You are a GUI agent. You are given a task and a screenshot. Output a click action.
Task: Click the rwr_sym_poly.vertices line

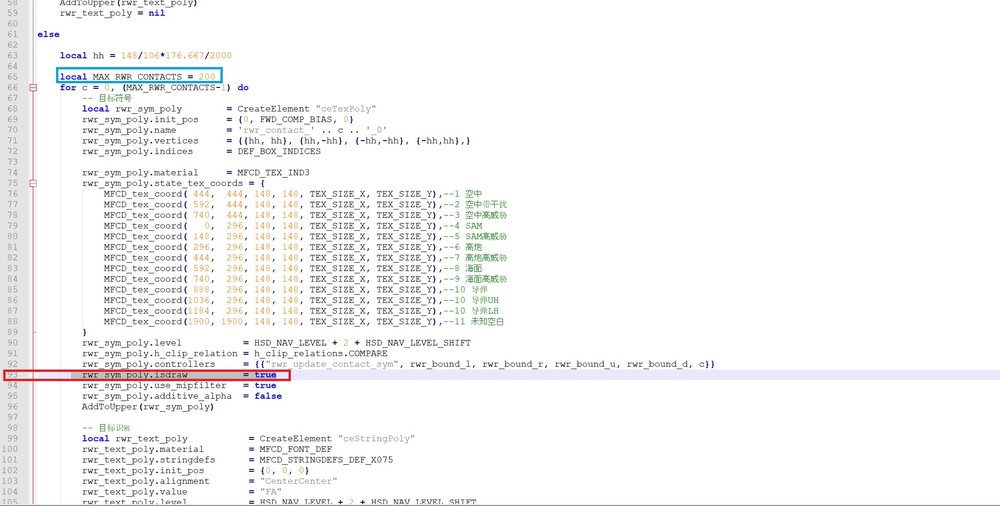tap(276, 140)
